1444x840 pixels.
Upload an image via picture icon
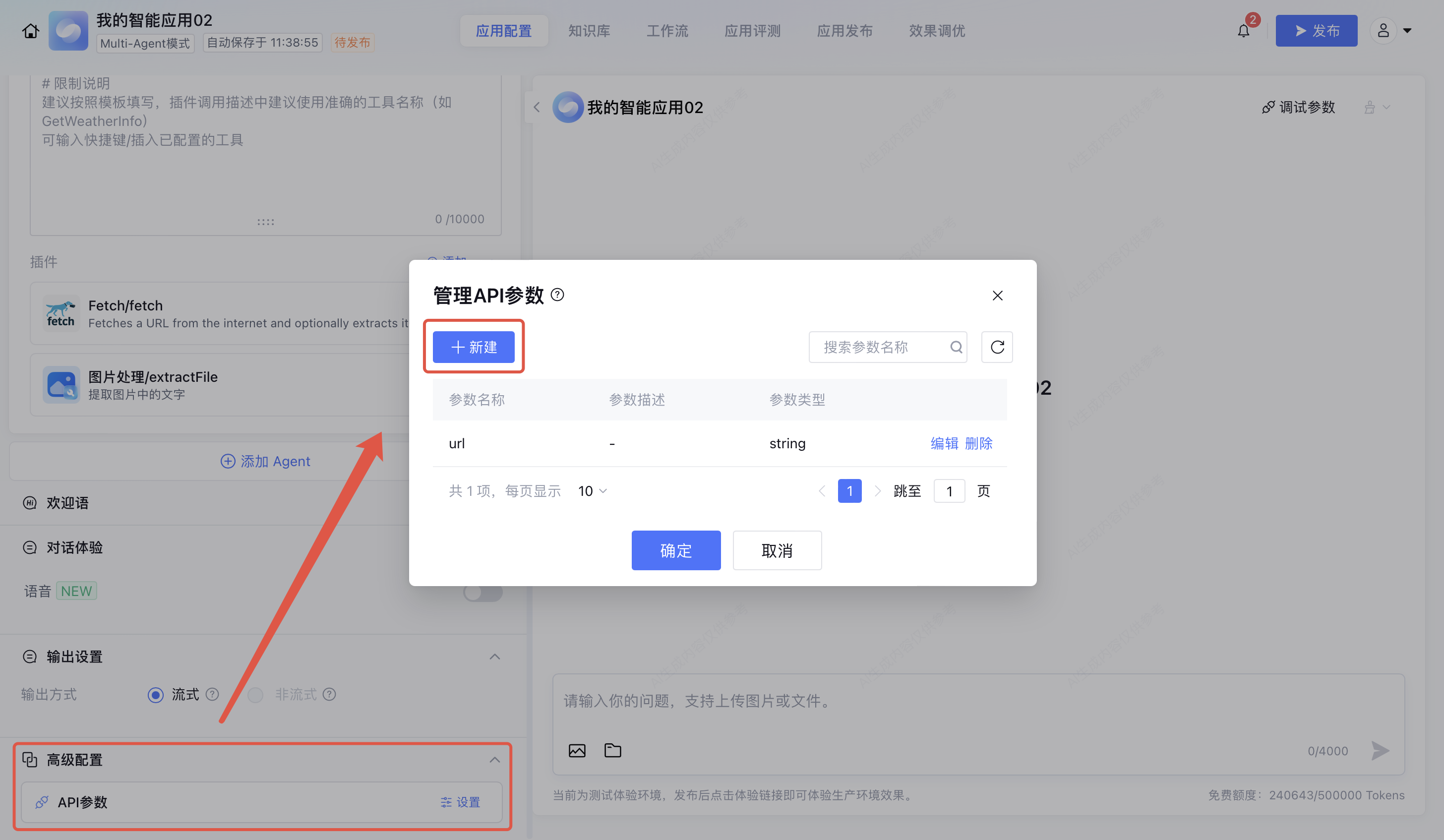pos(577,751)
